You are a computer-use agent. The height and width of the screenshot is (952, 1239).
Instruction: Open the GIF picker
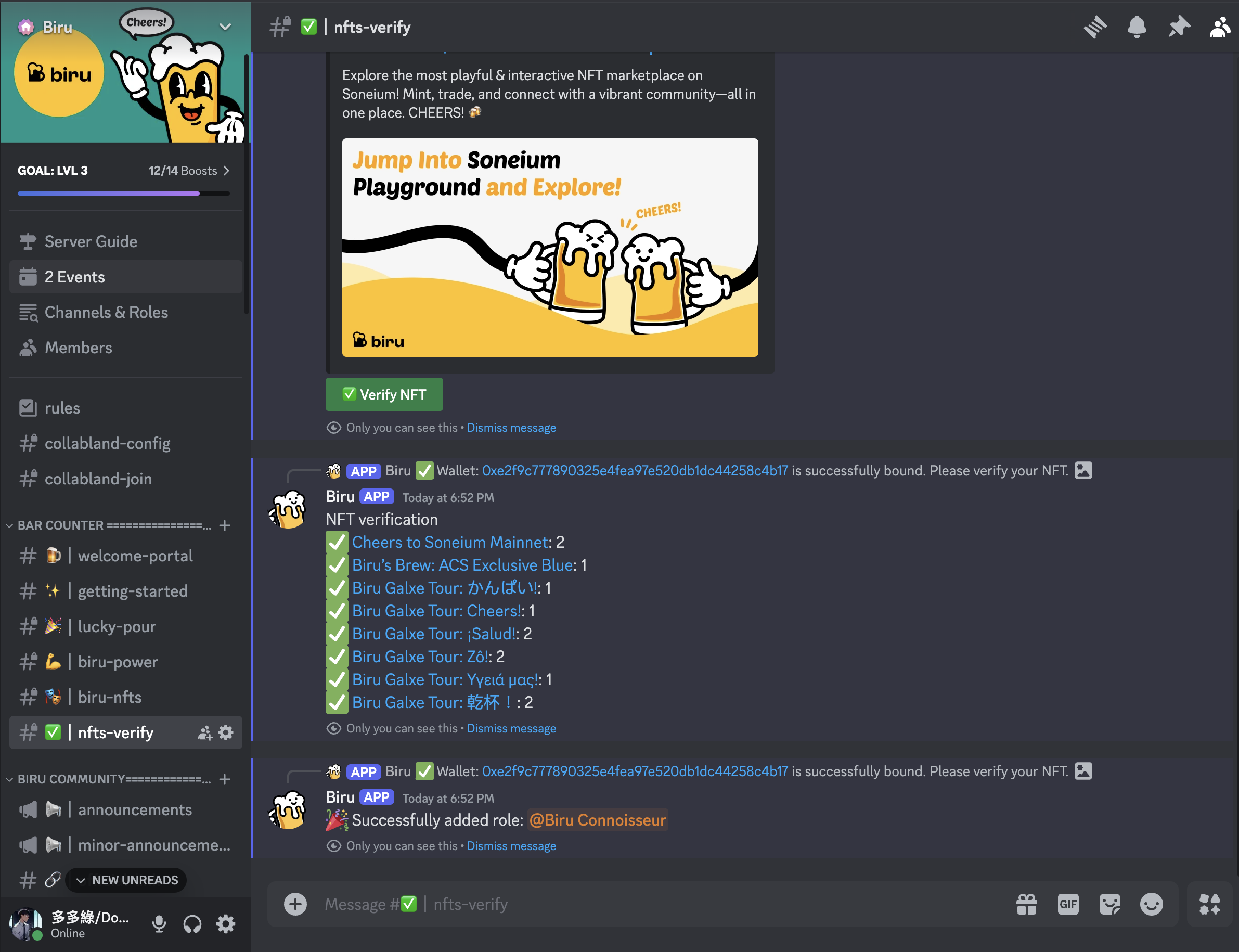pyautogui.click(x=1068, y=904)
